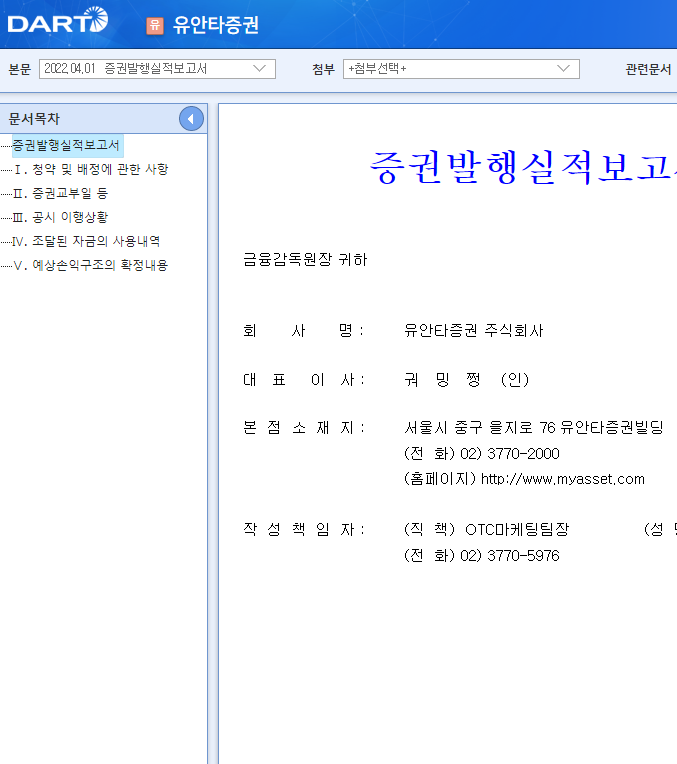Click the 본 점 소 재 지 label
The height and width of the screenshot is (764, 677).
[303, 427]
